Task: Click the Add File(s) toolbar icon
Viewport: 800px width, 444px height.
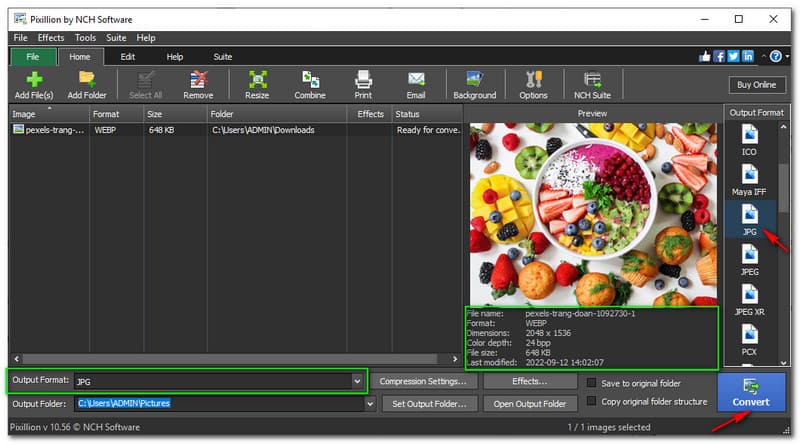Action: 34,80
